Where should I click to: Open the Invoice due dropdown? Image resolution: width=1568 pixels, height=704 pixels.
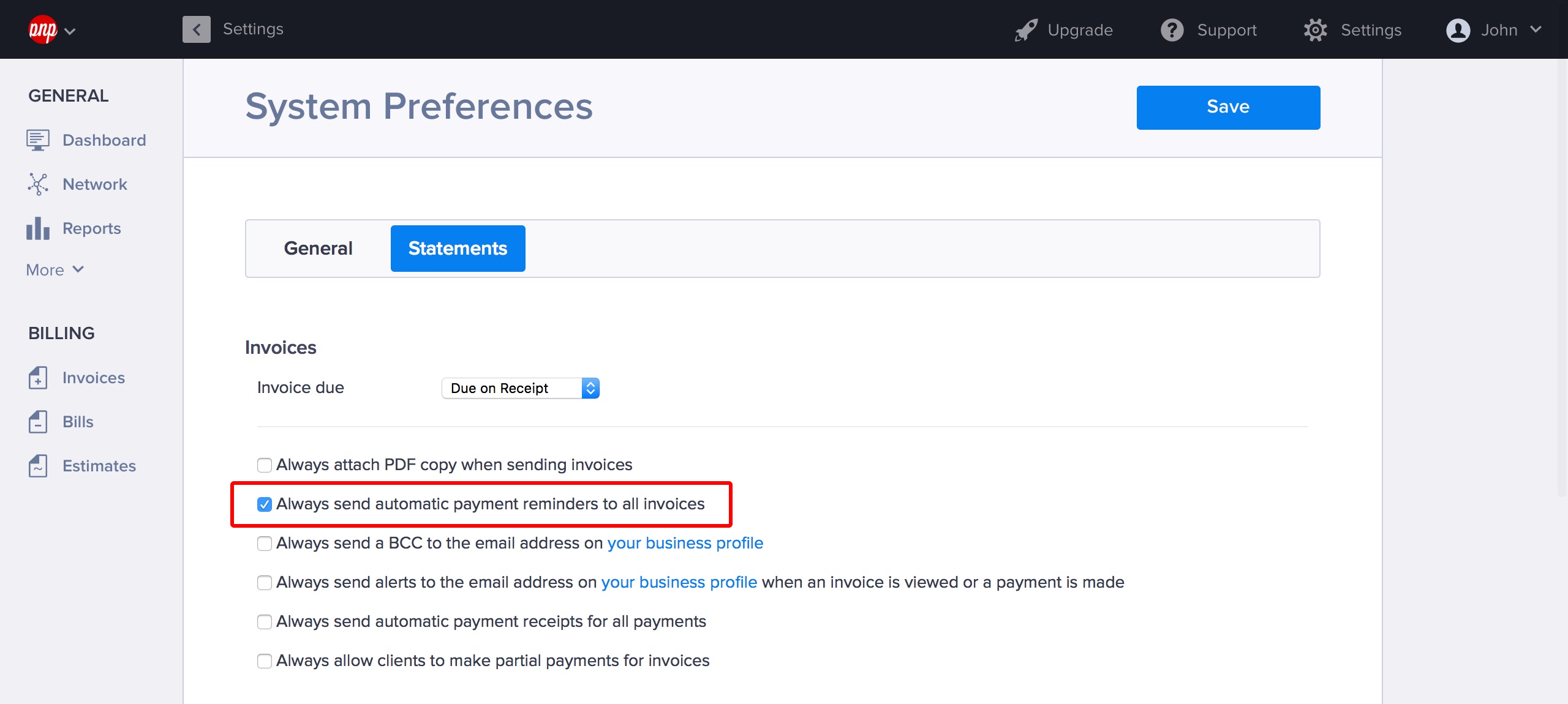point(520,388)
